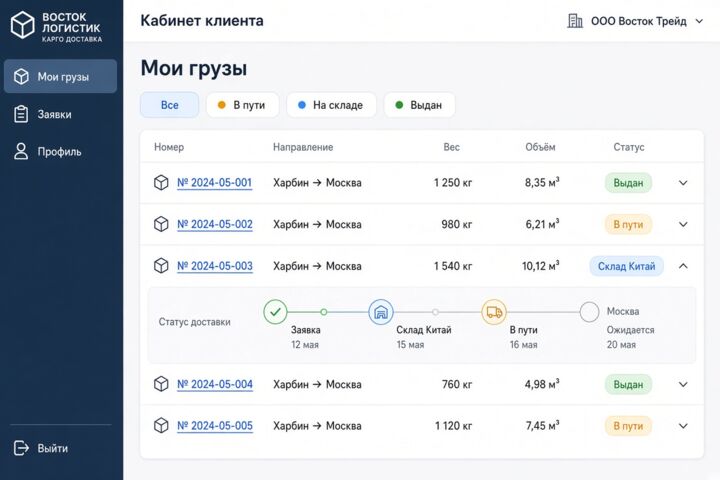Click the weight value 1 250 кг
The image size is (720, 480).
coord(453,183)
